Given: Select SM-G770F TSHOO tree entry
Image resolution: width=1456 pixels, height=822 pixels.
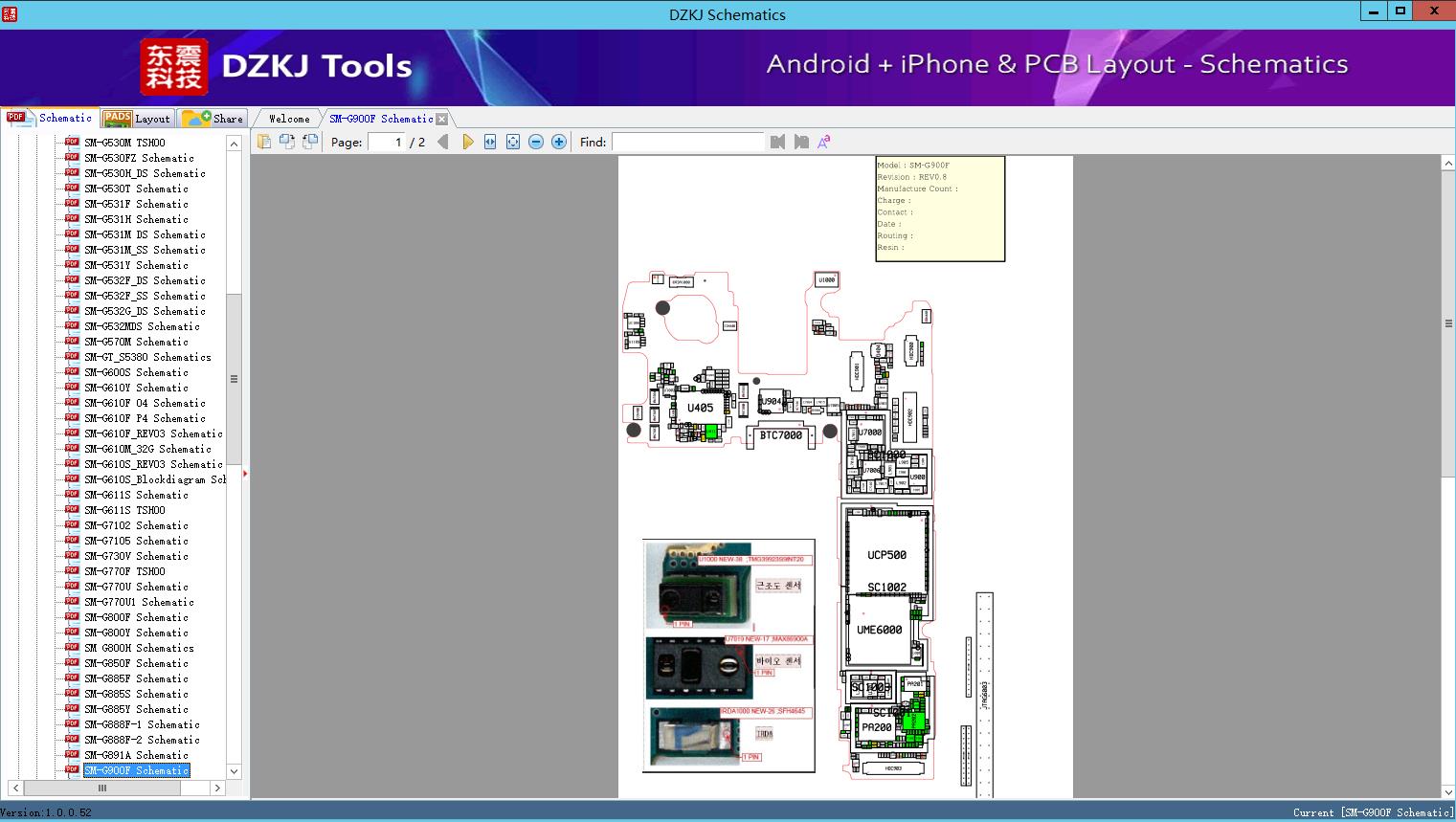Looking at the screenshot, I should pos(124,571).
